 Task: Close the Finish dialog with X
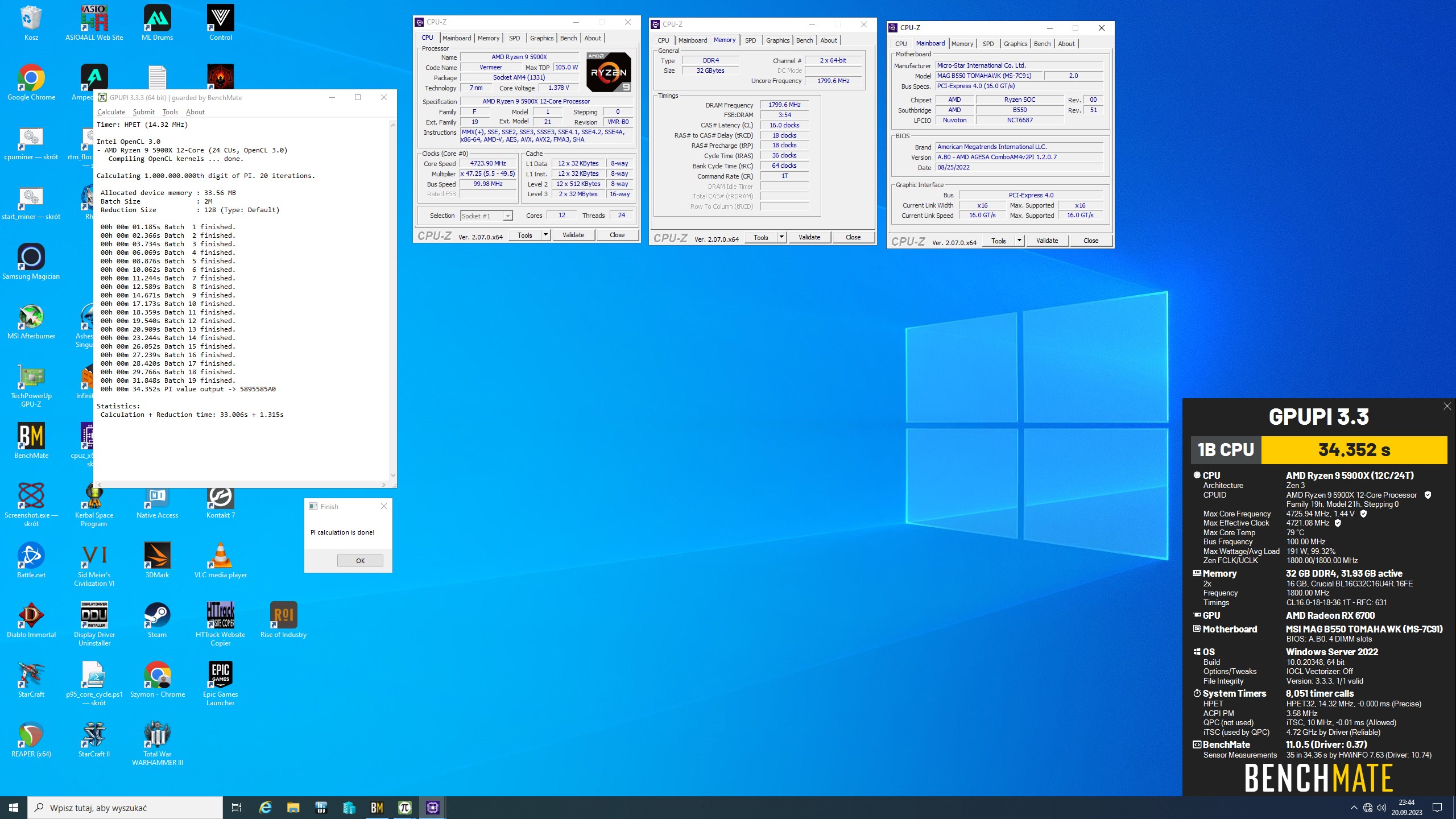(x=384, y=506)
